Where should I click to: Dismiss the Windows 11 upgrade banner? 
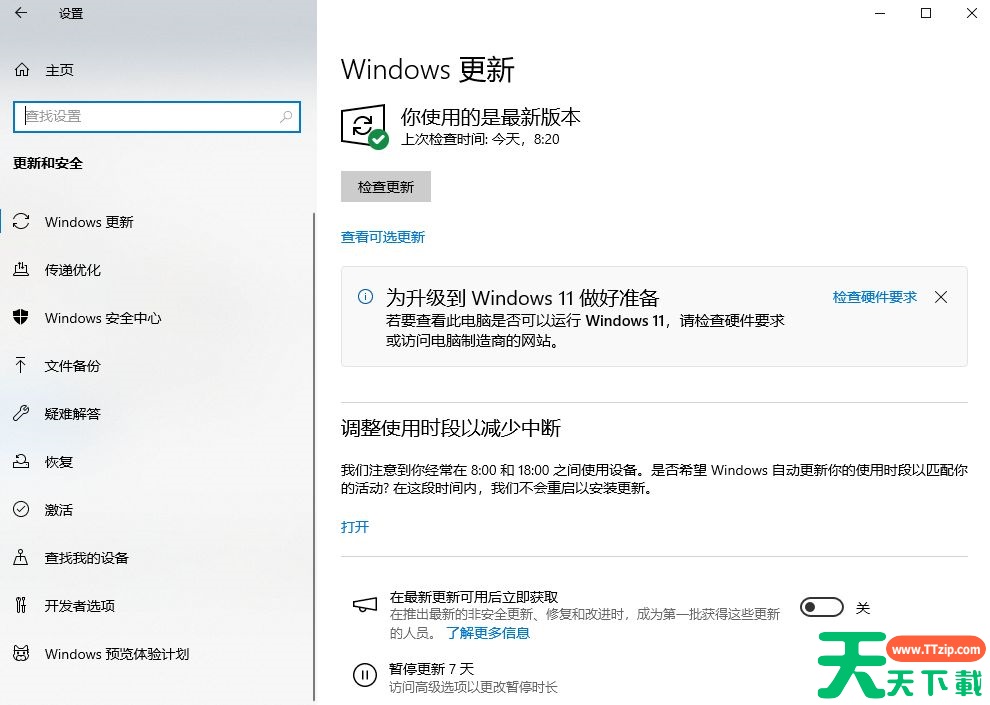point(941,297)
